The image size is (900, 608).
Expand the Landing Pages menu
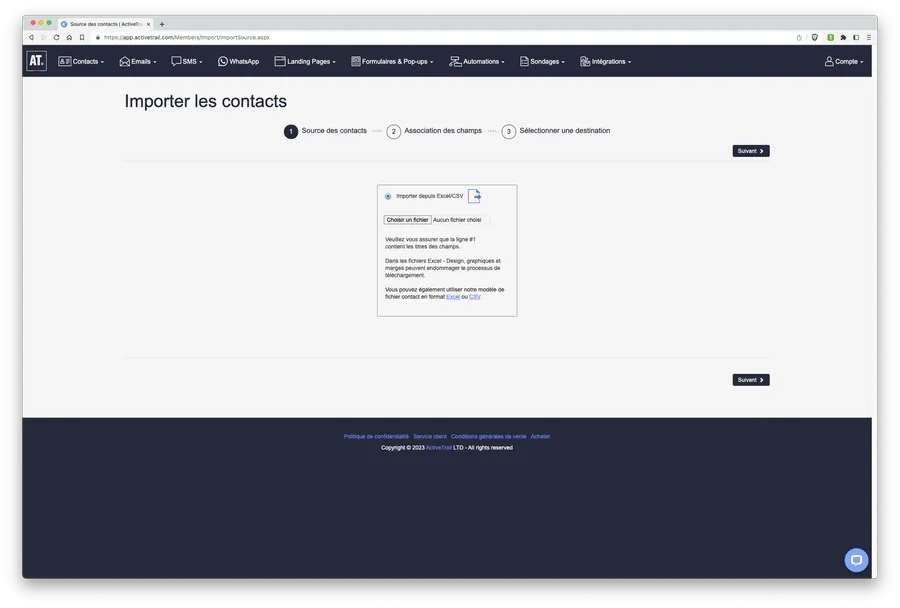tap(305, 61)
